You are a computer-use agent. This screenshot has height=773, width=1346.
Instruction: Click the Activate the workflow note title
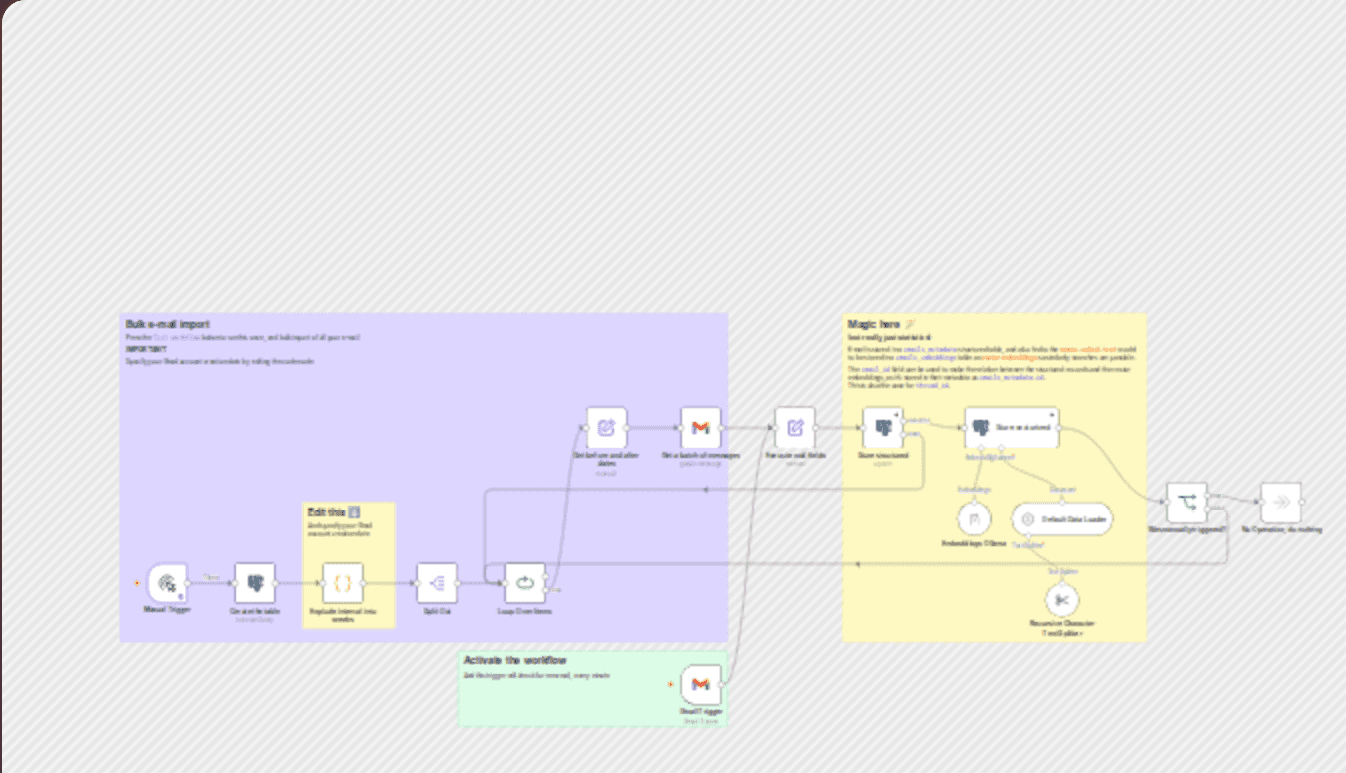[x=515, y=660]
